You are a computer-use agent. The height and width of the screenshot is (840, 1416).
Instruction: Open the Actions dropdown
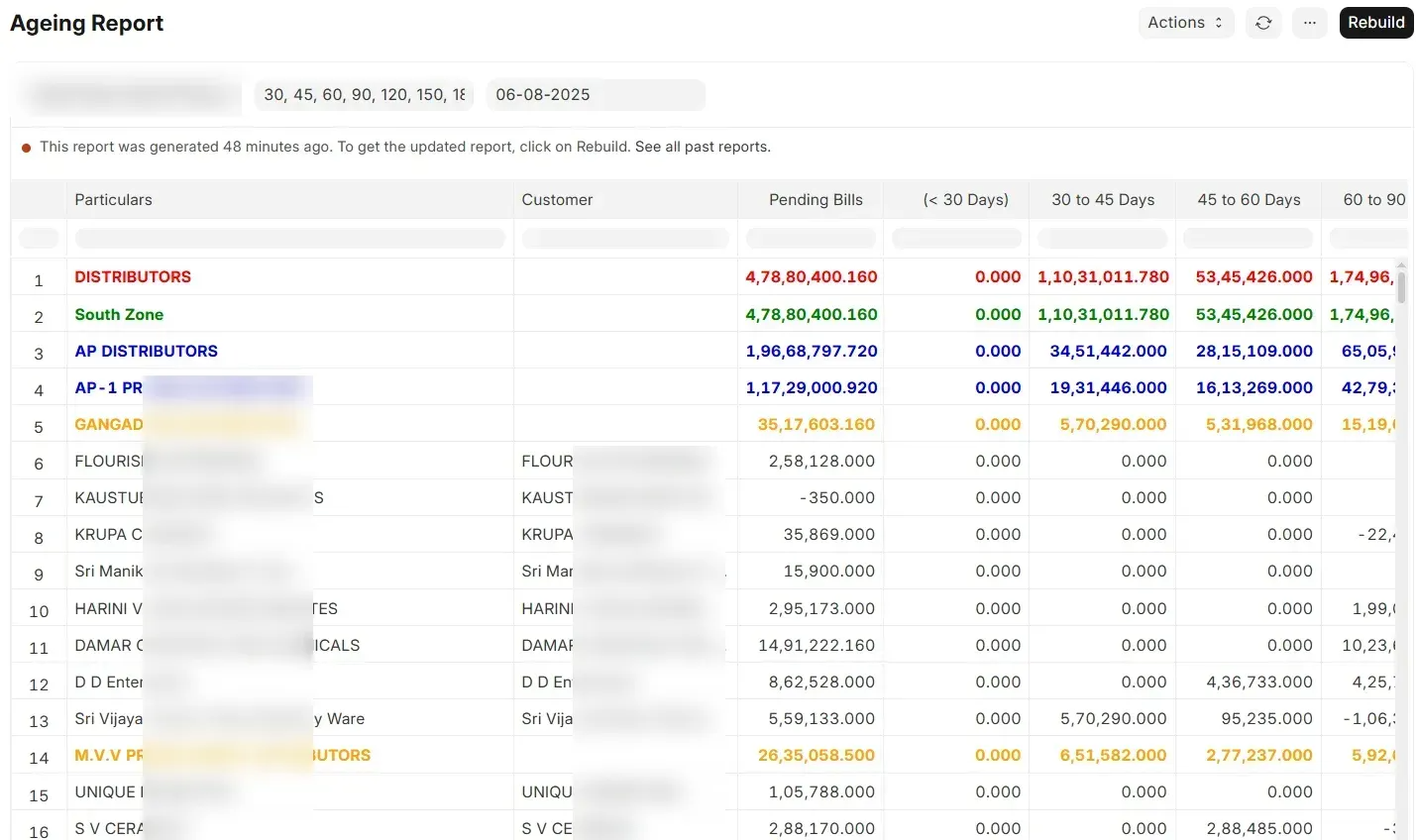(x=1186, y=23)
